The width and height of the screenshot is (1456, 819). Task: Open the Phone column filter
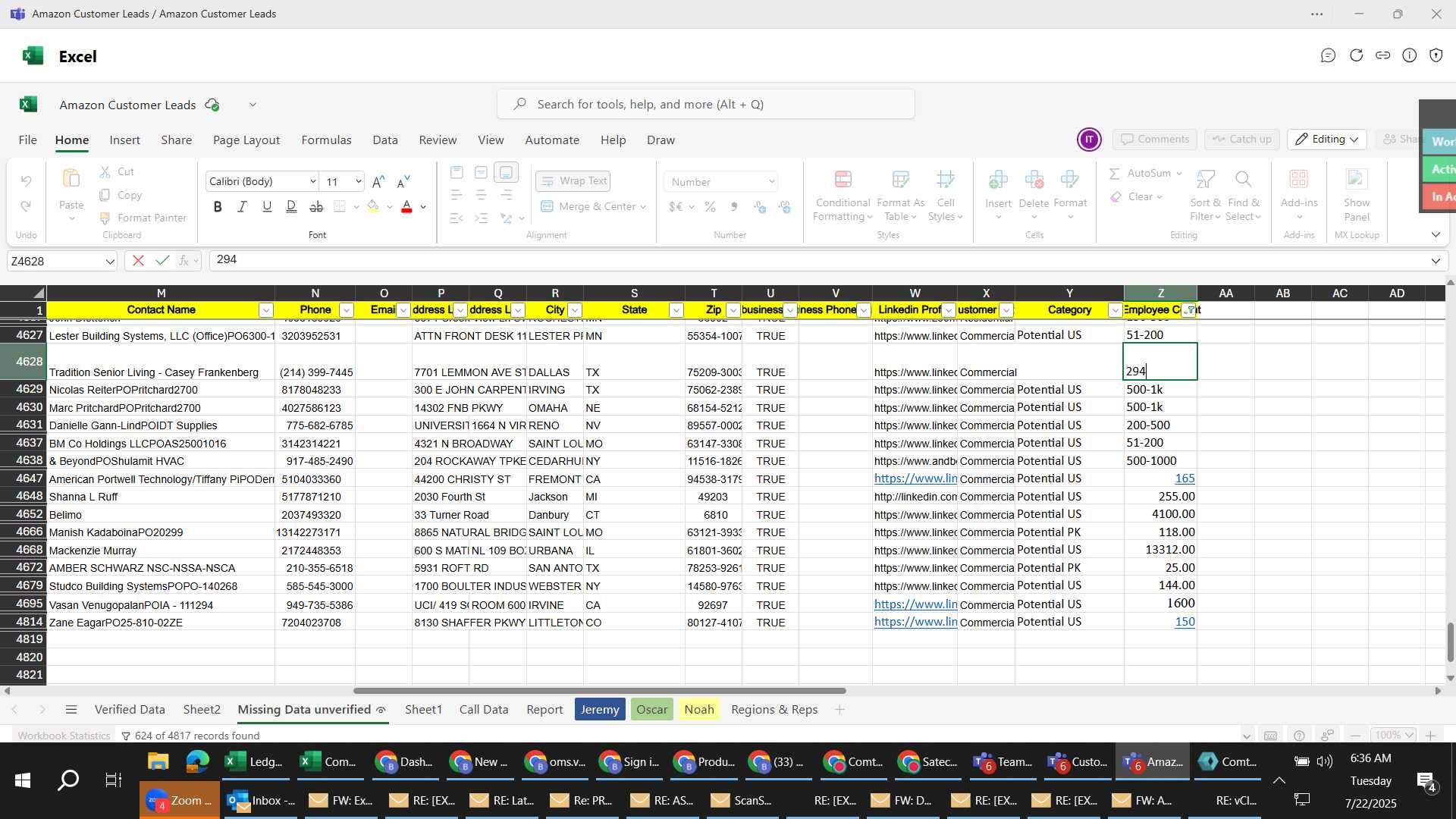click(x=346, y=310)
